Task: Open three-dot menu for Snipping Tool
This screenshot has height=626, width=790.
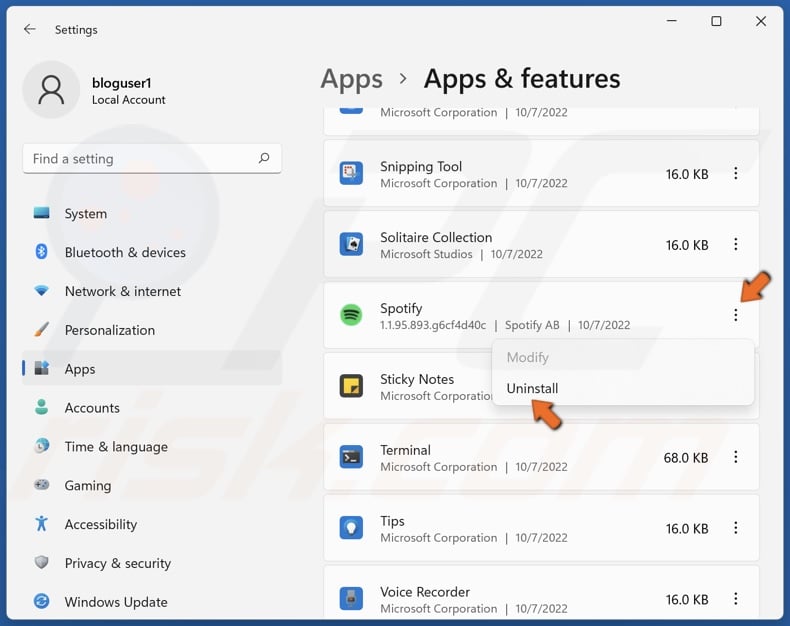Action: 735,174
